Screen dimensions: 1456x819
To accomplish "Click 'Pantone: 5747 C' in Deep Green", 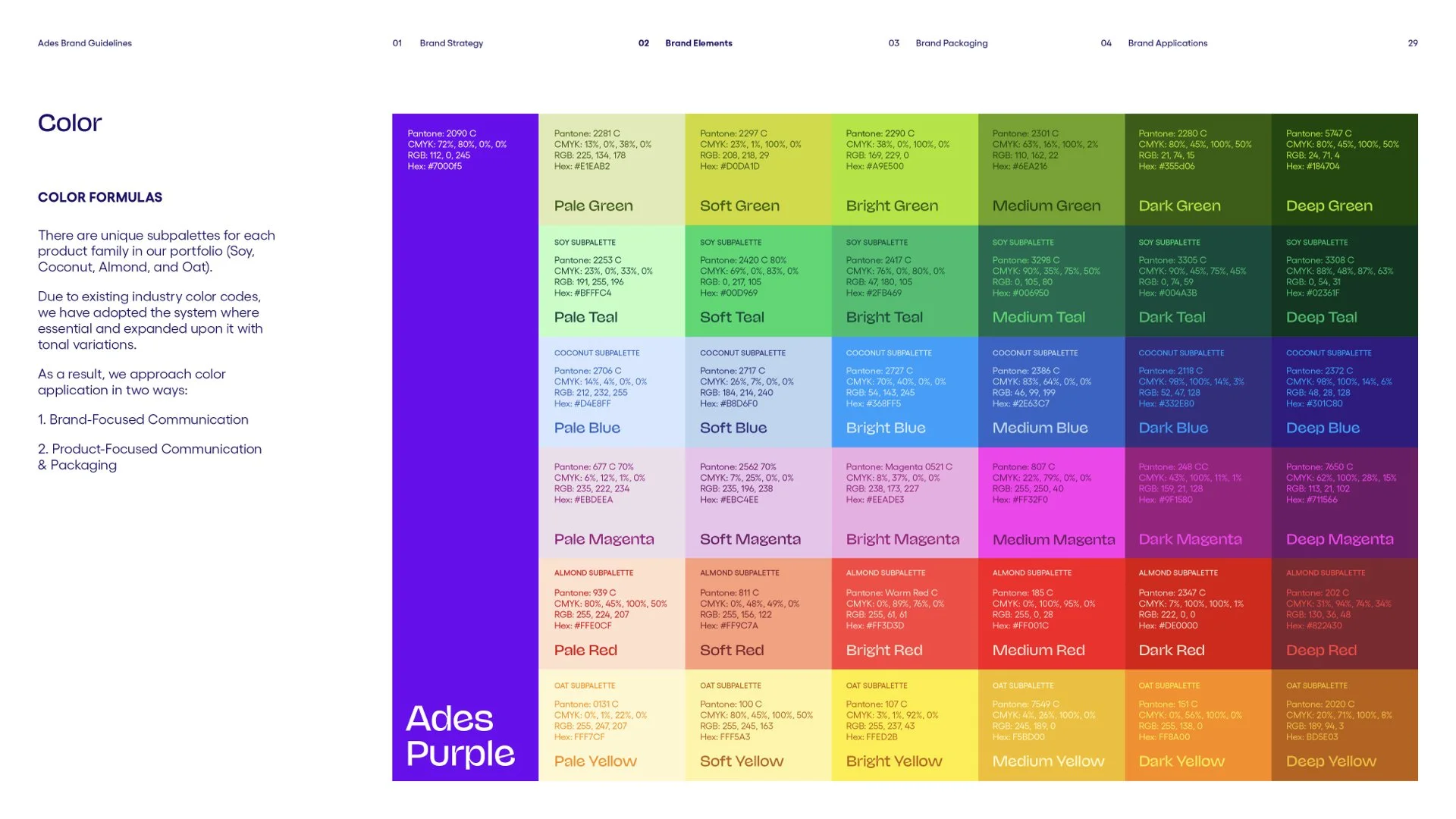I will [x=1319, y=133].
